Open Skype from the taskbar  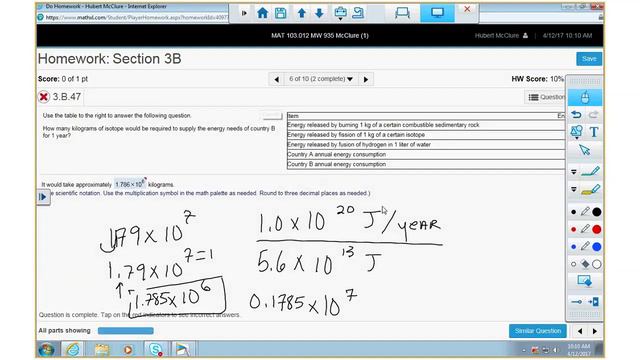156,350
